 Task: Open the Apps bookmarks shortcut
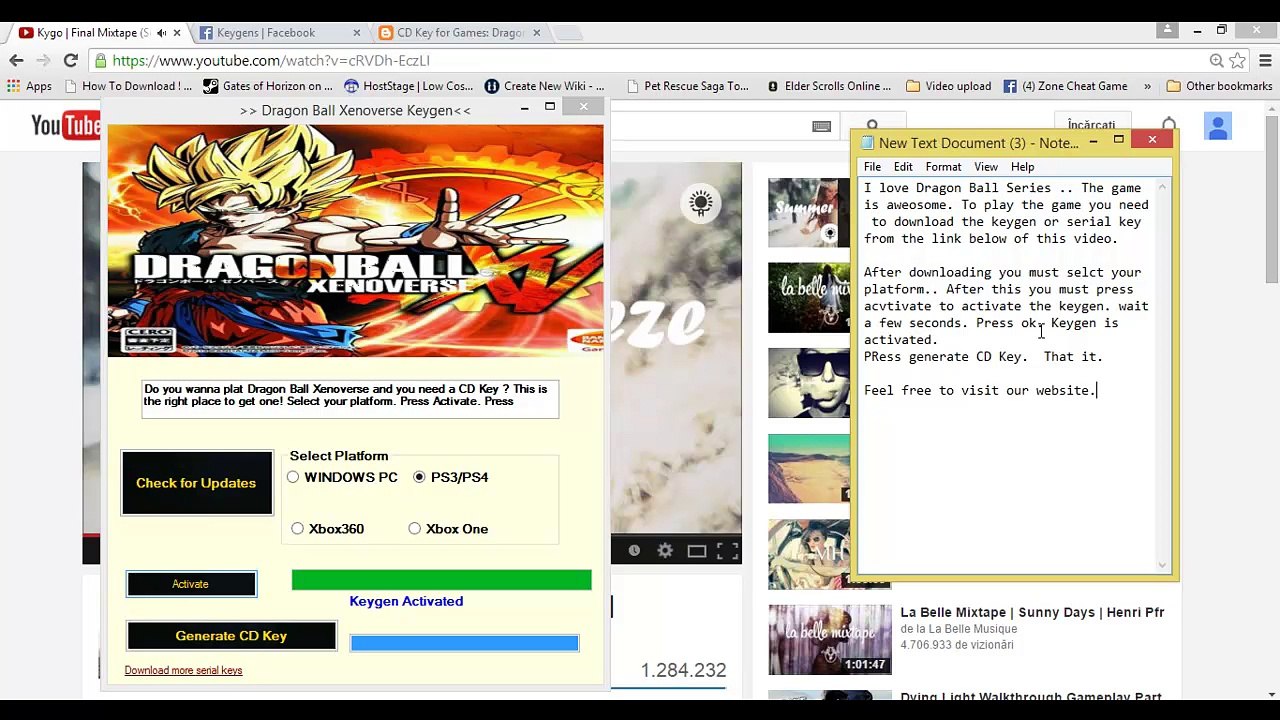coord(29,86)
